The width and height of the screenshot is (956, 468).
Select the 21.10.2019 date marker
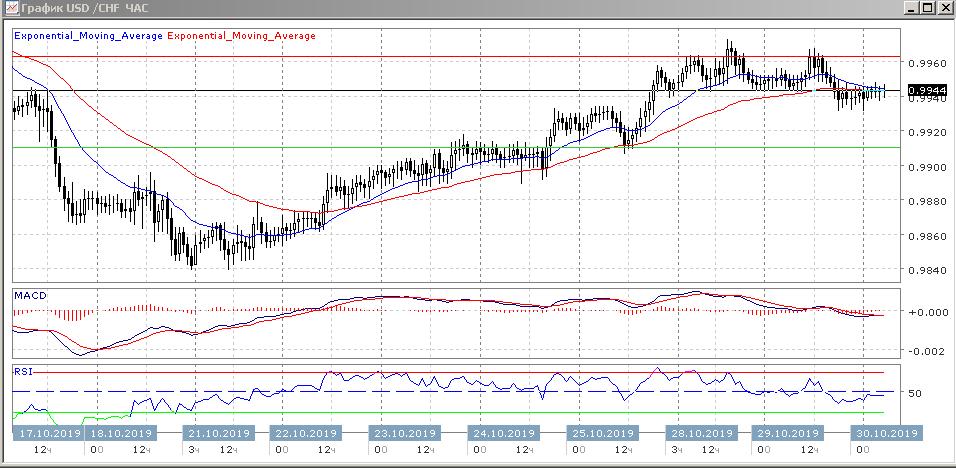click(218, 434)
